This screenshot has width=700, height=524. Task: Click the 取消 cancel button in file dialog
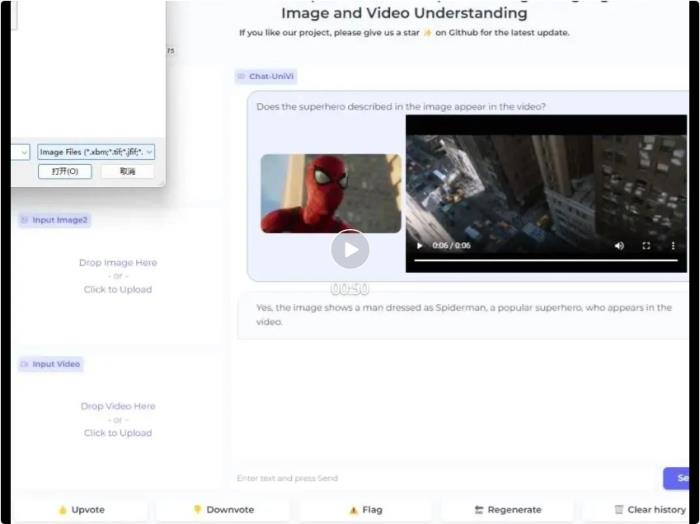click(127, 171)
